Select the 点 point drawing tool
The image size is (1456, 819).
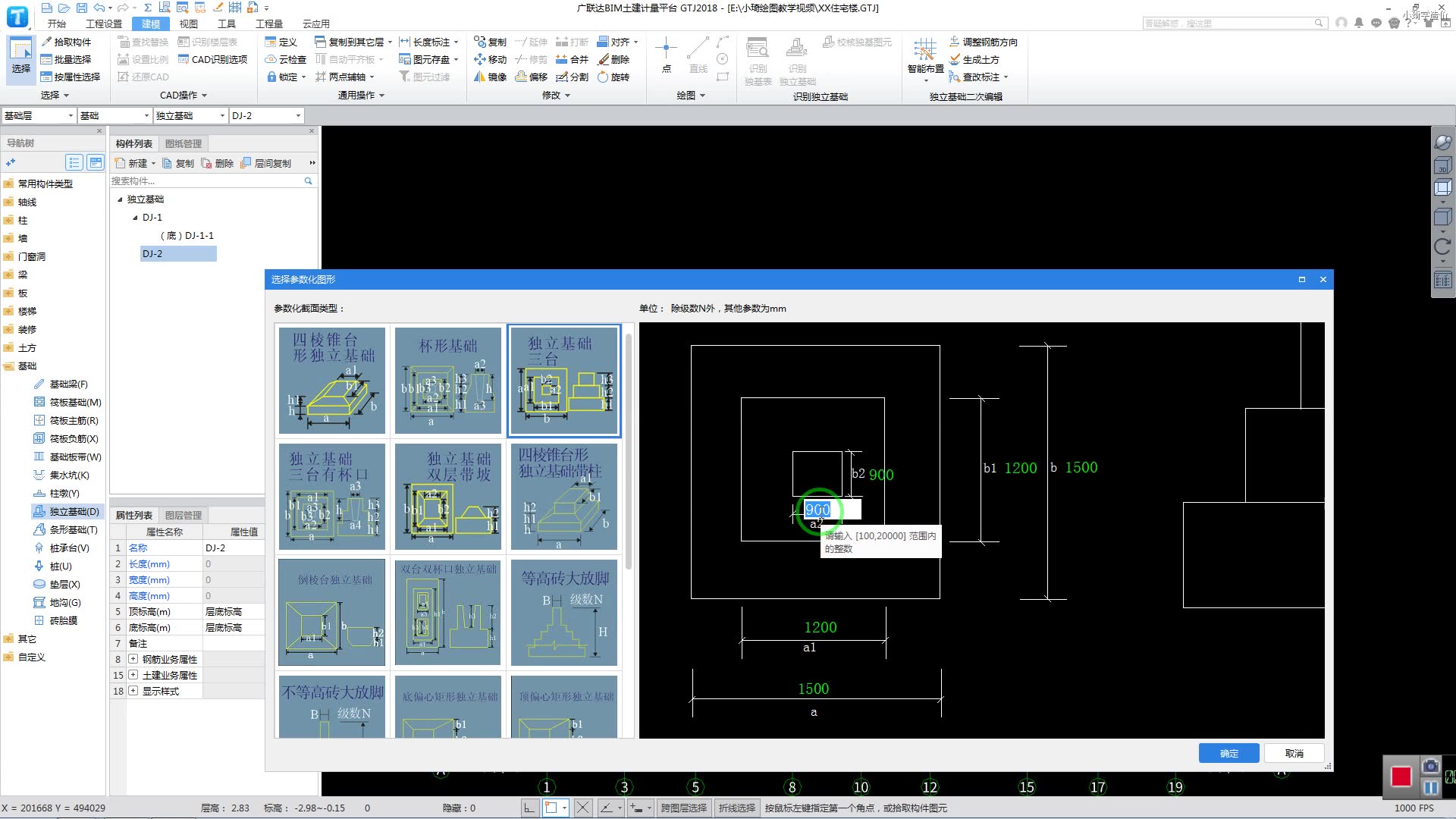pos(666,50)
